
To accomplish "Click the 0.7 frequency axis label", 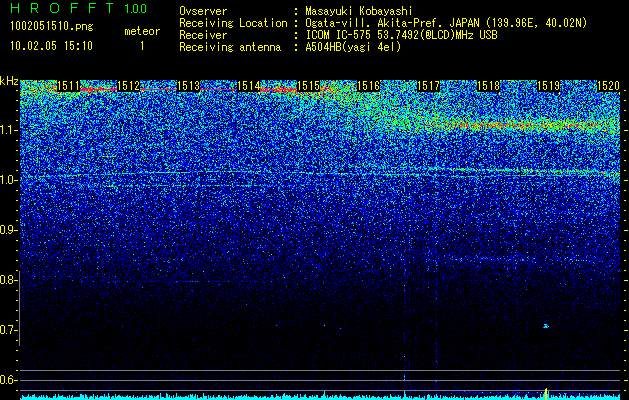I will click(9, 331).
